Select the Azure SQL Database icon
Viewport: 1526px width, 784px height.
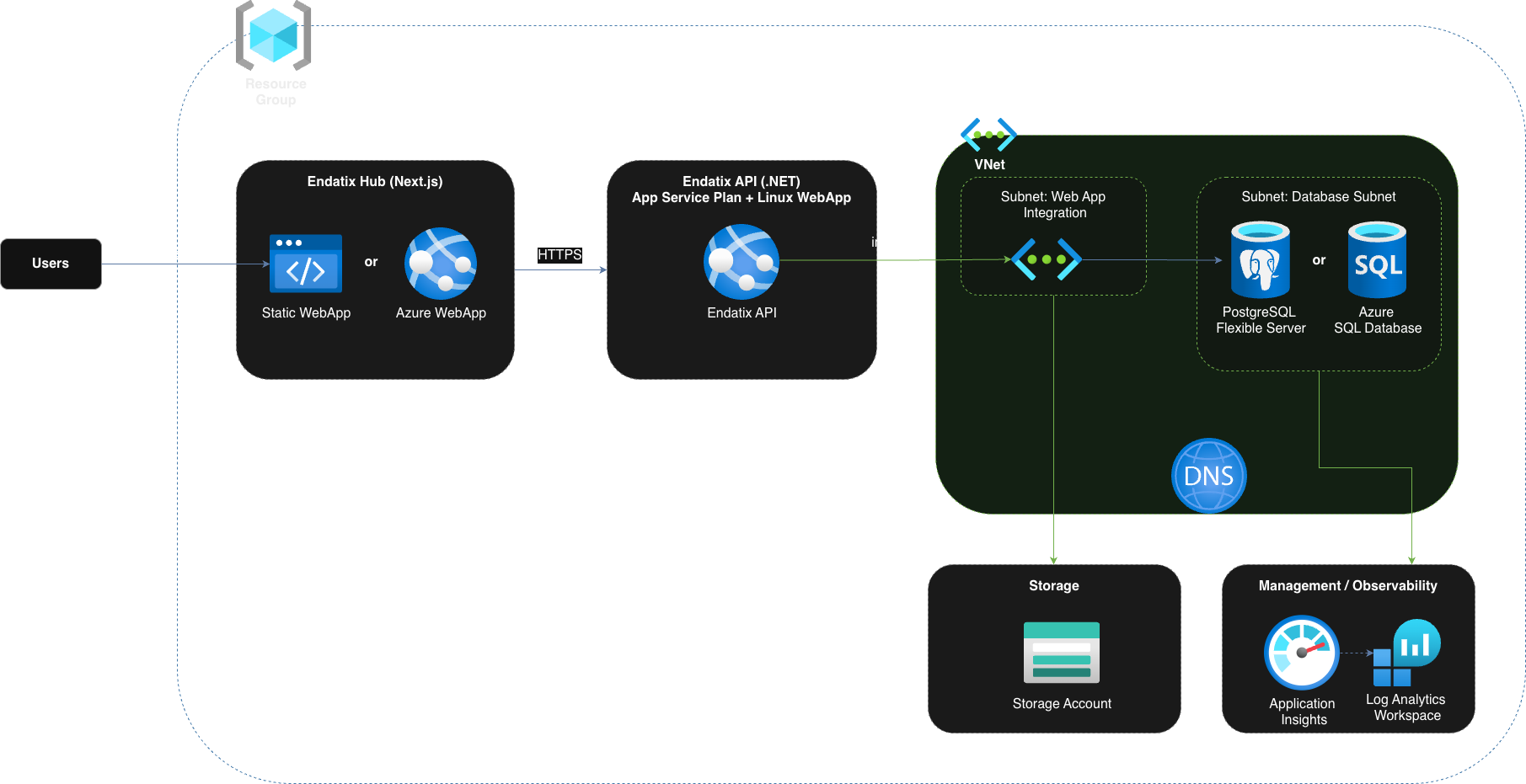1377,260
